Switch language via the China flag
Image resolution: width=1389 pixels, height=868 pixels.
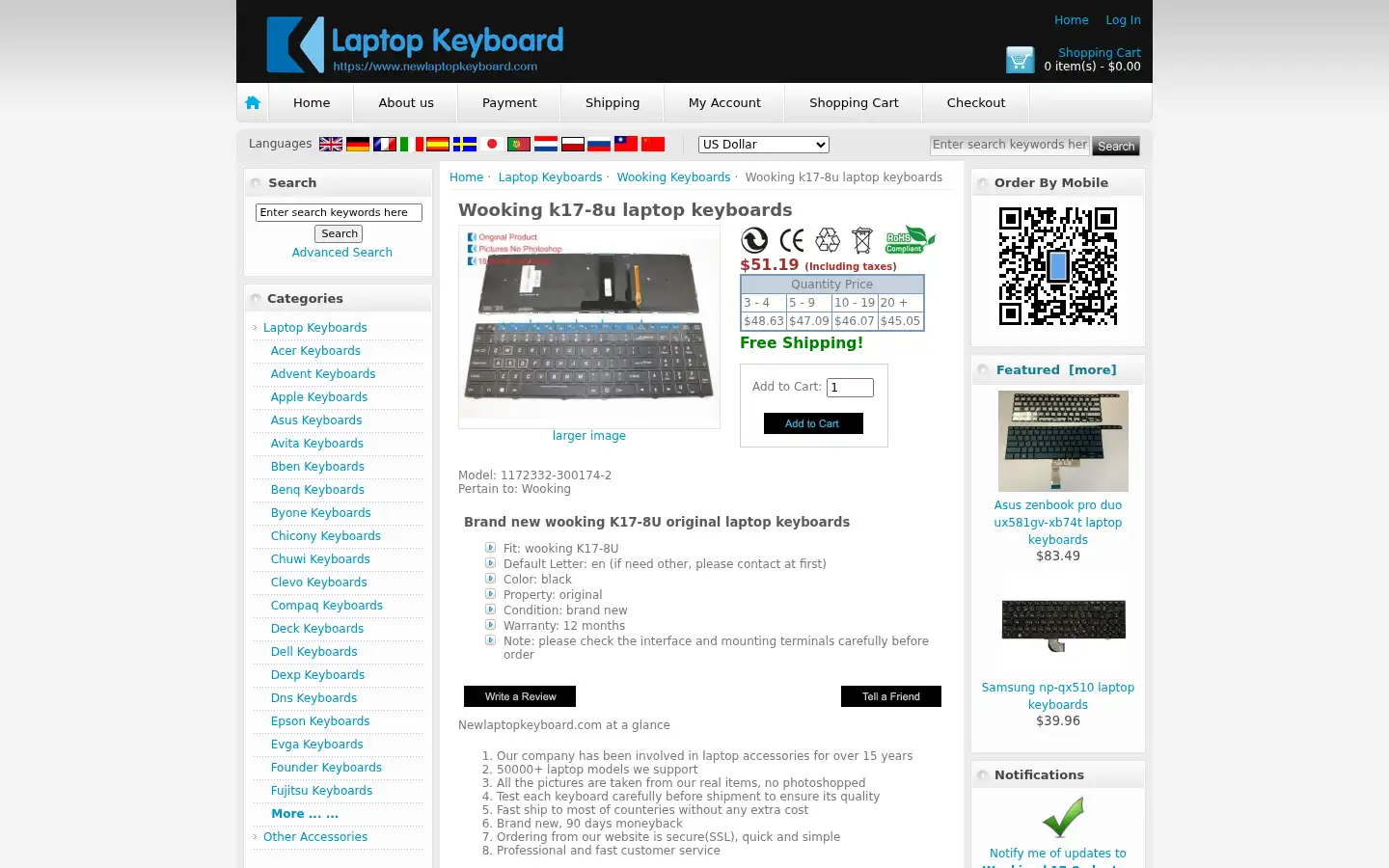pyautogui.click(x=653, y=144)
